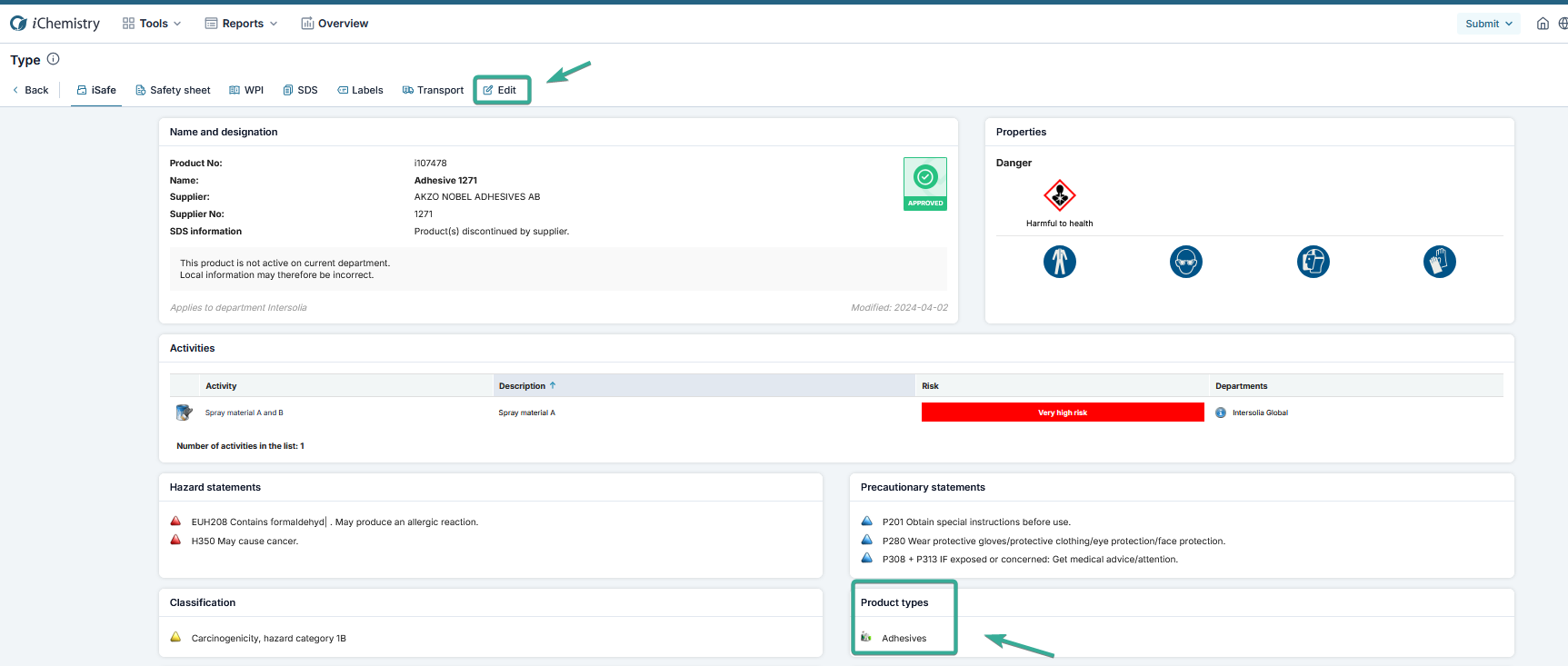Open the Safety sheet tab
The image size is (1568, 666).
coord(173,90)
